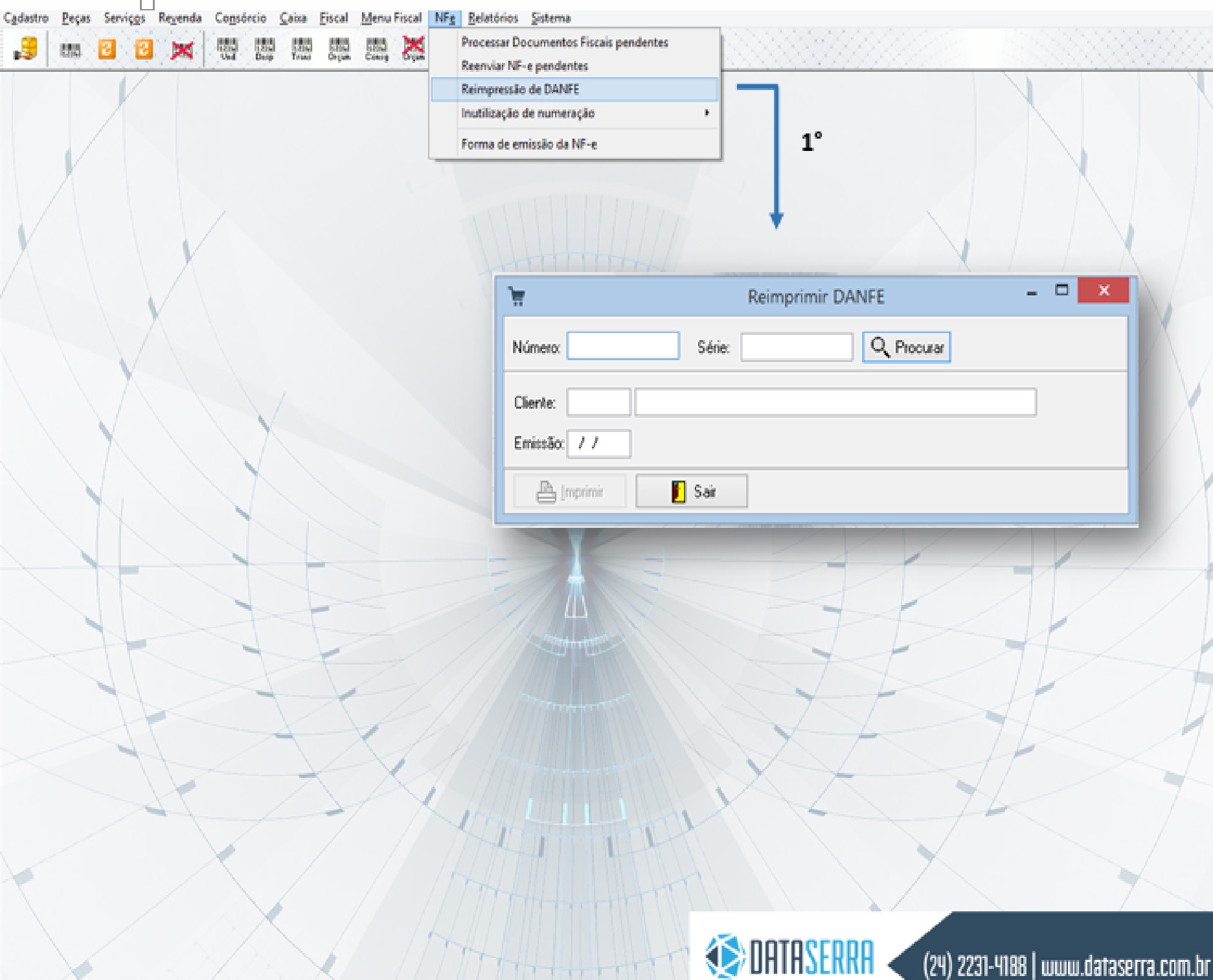This screenshot has width=1213, height=980.
Task: Click the Procurar search button
Action: tap(907, 347)
